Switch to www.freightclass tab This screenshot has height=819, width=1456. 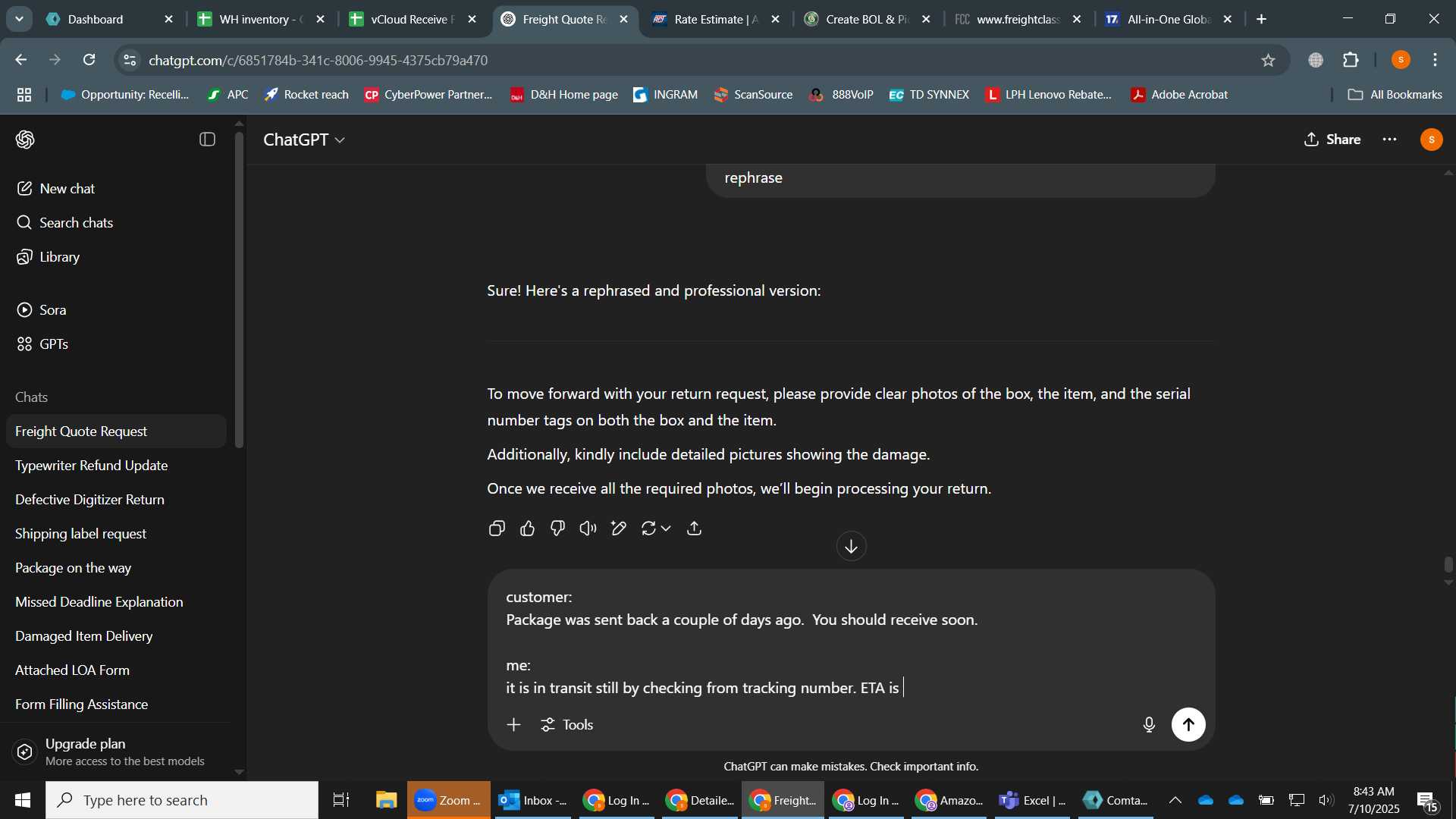pyautogui.click(x=1018, y=19)
